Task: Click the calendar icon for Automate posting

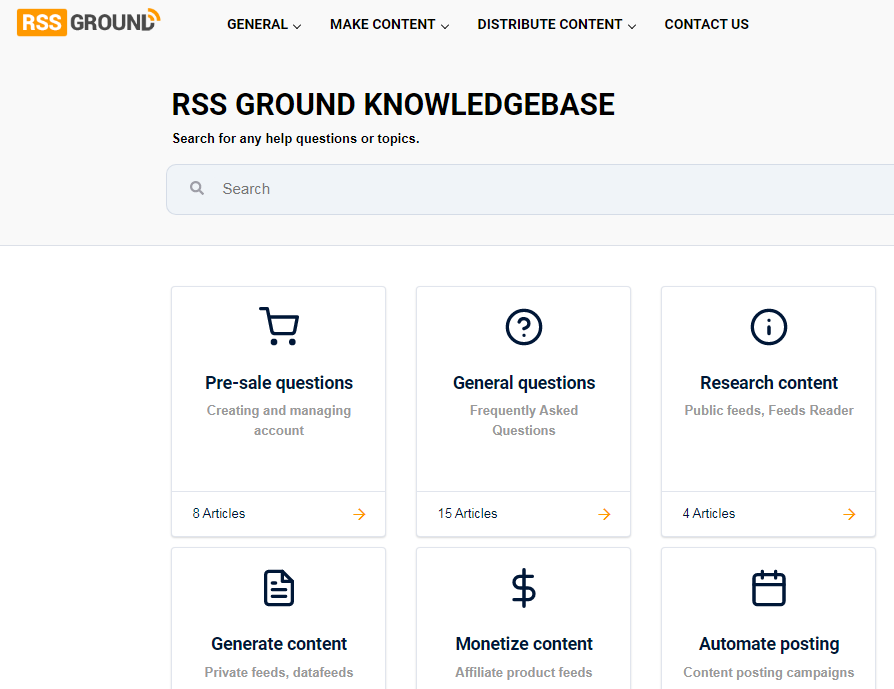Action: 769,588
